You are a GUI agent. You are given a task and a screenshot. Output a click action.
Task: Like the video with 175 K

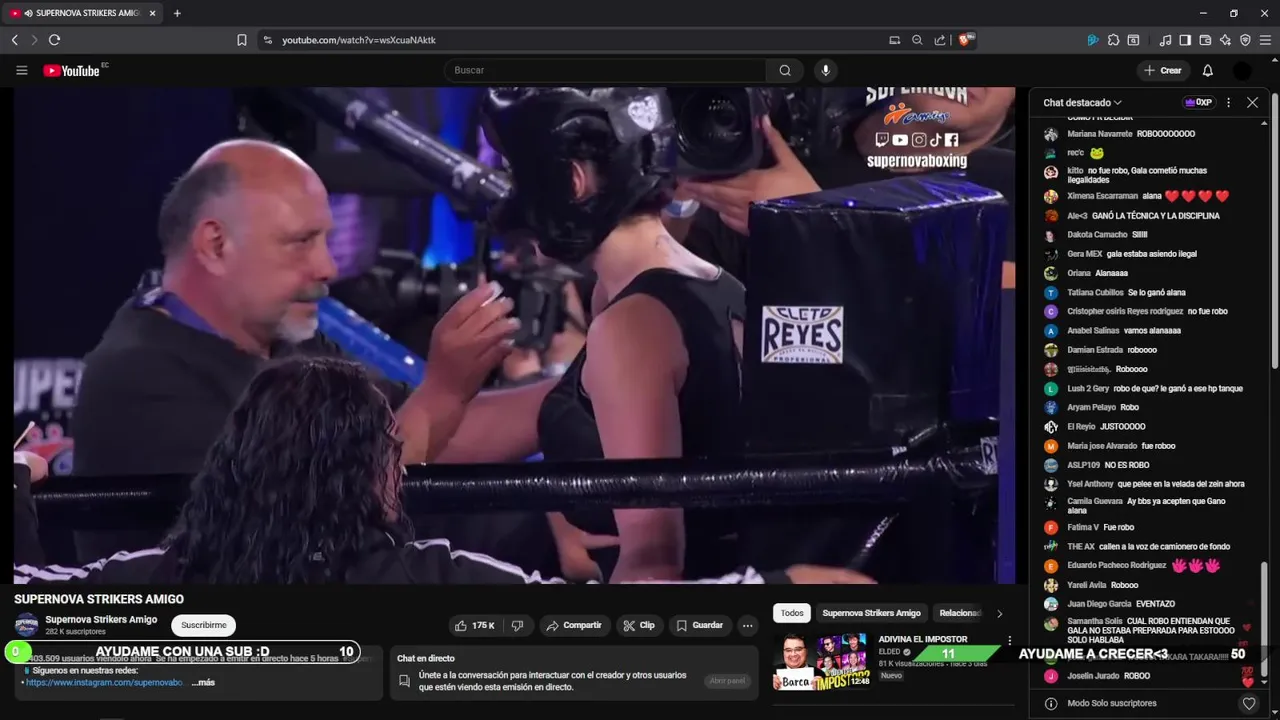click(475, 625)
